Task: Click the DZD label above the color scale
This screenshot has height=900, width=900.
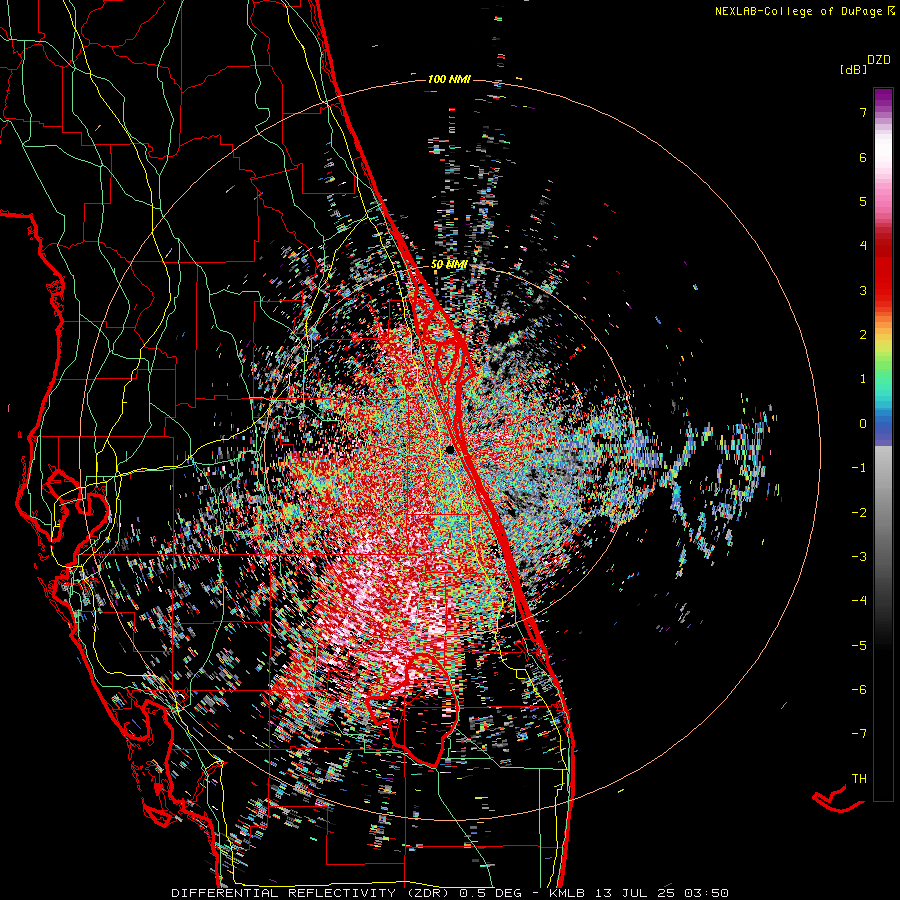Action: (x=879, y=60)
